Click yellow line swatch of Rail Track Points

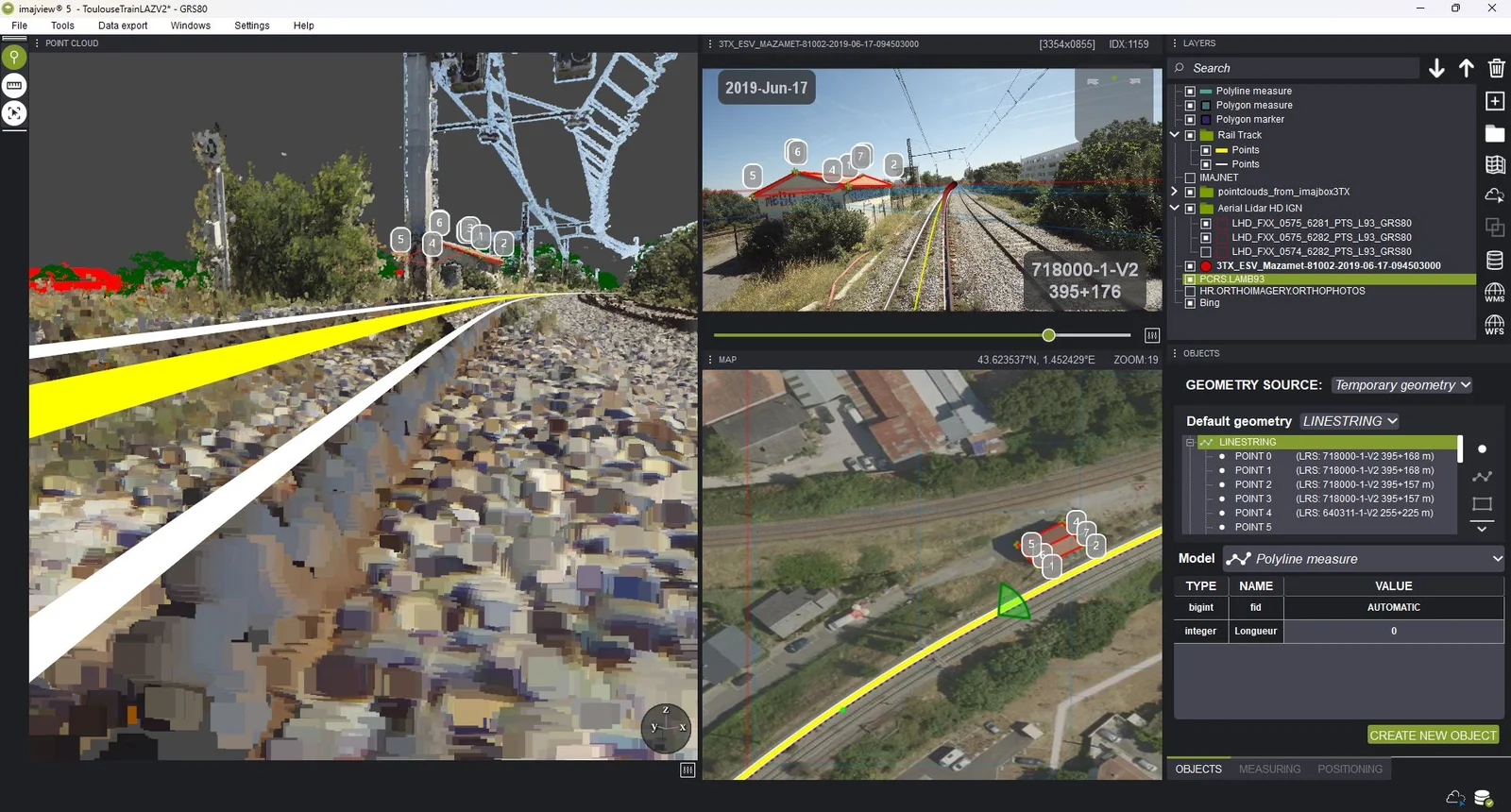click(1221, 150)
